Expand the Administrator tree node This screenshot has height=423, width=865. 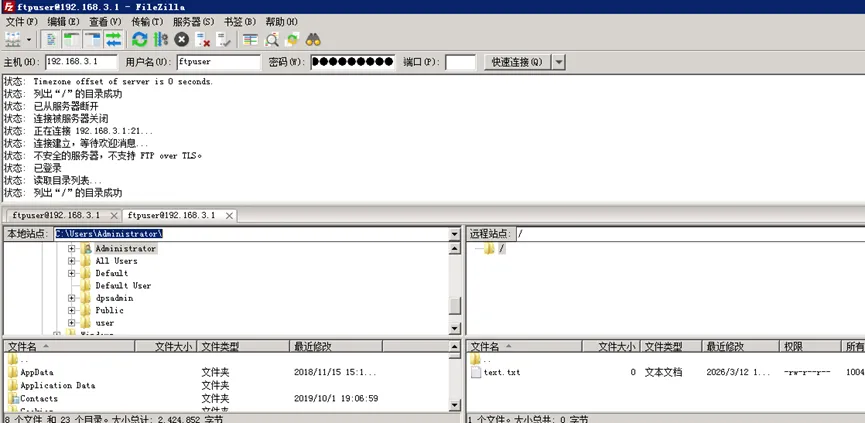click(x=71, y=249)
